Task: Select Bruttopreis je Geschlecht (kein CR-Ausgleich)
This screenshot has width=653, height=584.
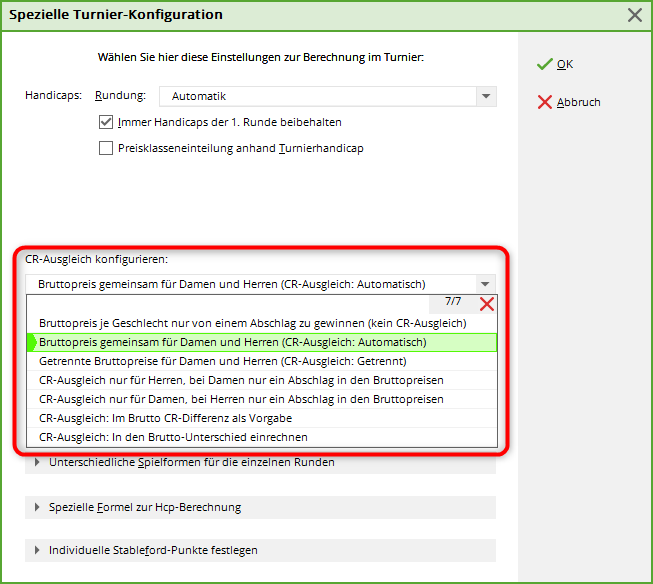Action: tap(262, 323)
